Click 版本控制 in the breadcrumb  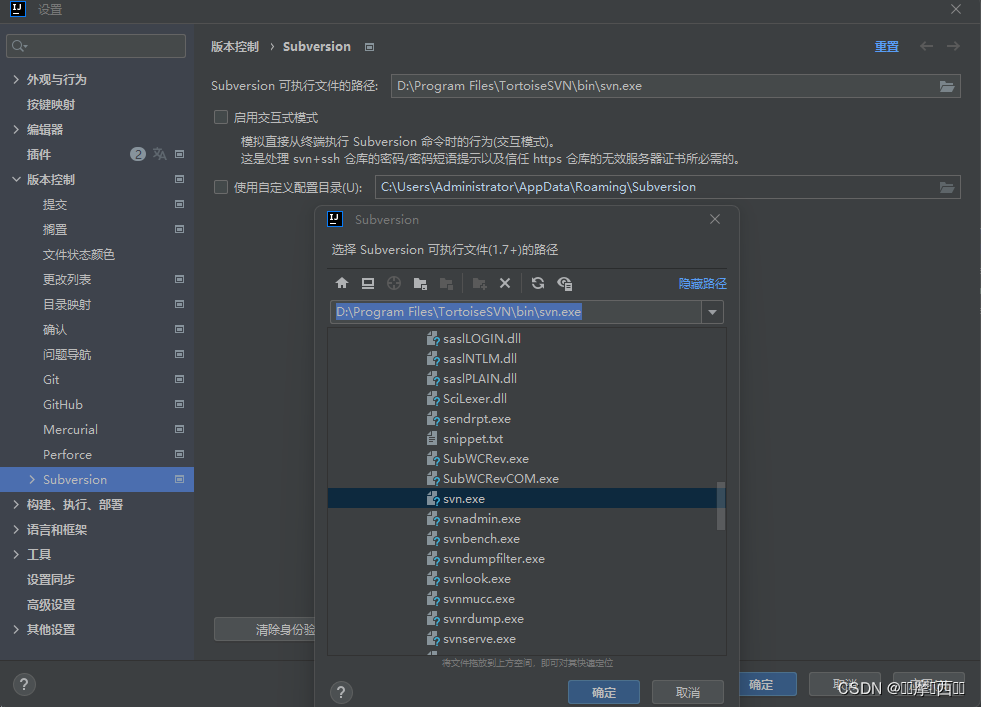click(x=235, y=47)
